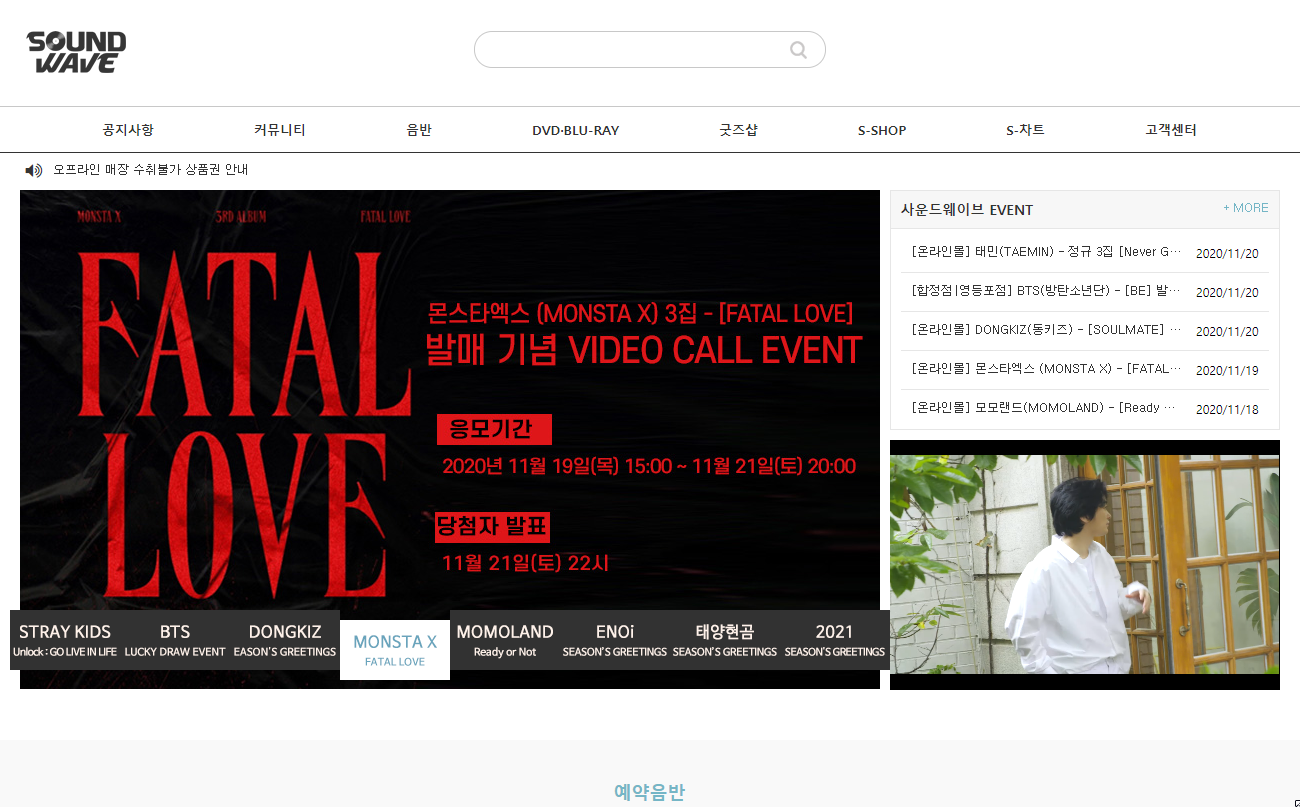This screenshot has height=807, width=1300.
Task: Select the MONSTA X Fatal Love tab
Action: tap(395, 650)
